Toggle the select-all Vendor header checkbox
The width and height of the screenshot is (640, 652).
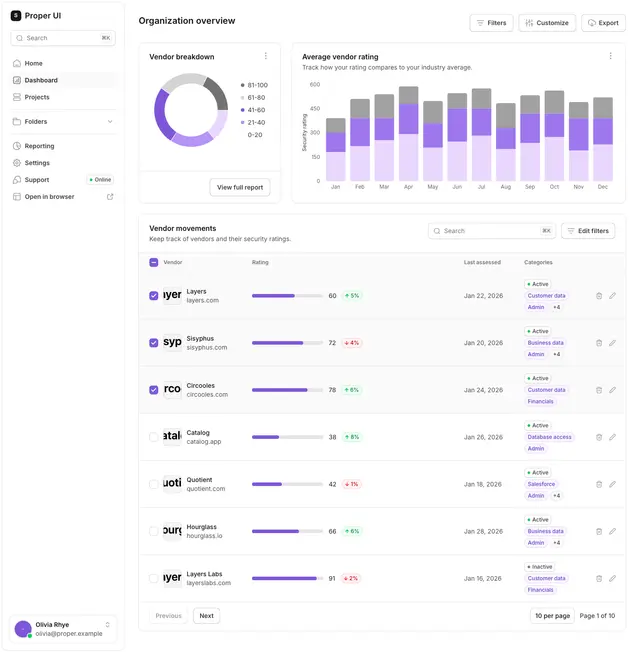153,262
